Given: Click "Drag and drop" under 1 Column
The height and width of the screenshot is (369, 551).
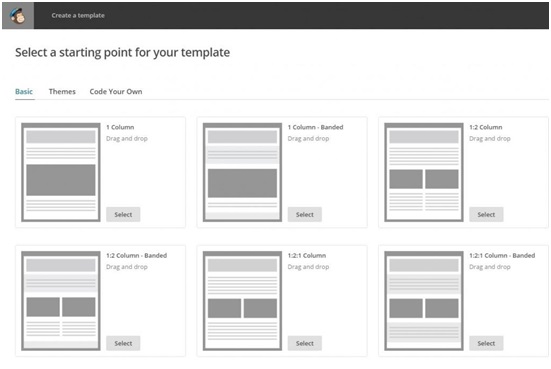Looking at the screenshot, I should 127,138.
